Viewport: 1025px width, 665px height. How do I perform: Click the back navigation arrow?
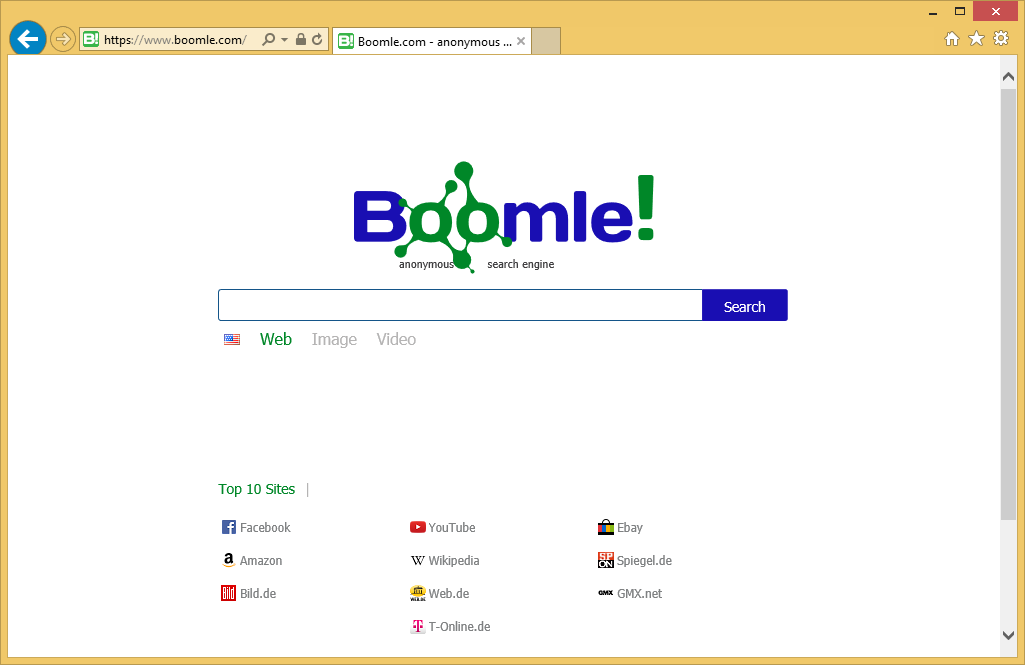(27, 38)
